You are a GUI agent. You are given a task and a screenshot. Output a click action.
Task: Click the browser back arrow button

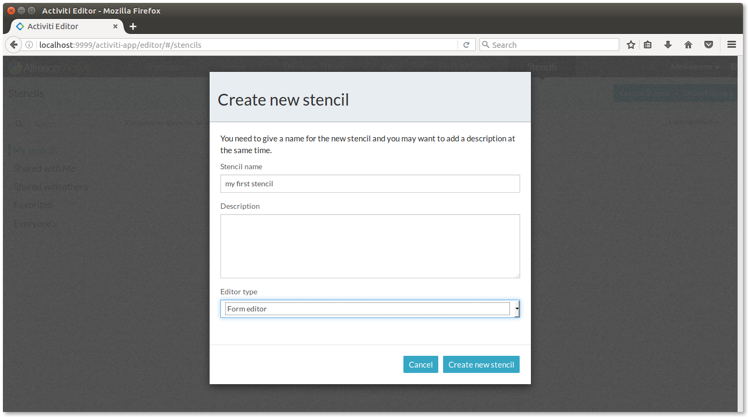point(14,45)
